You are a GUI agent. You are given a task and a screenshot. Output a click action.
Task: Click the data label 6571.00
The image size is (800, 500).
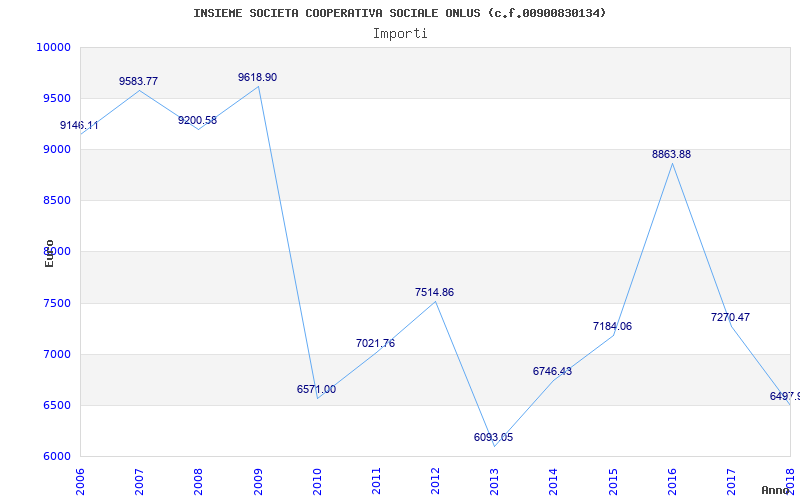(x=316, y=389)
